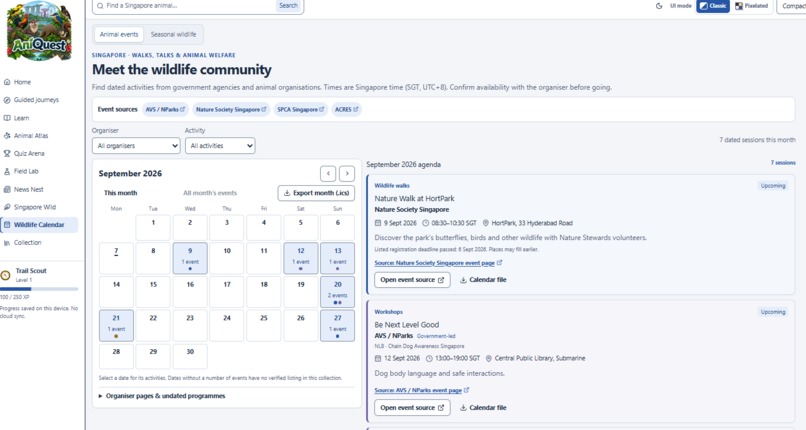Click the Be Next Level Good title
806x430 pixels.
pos(407,325)
